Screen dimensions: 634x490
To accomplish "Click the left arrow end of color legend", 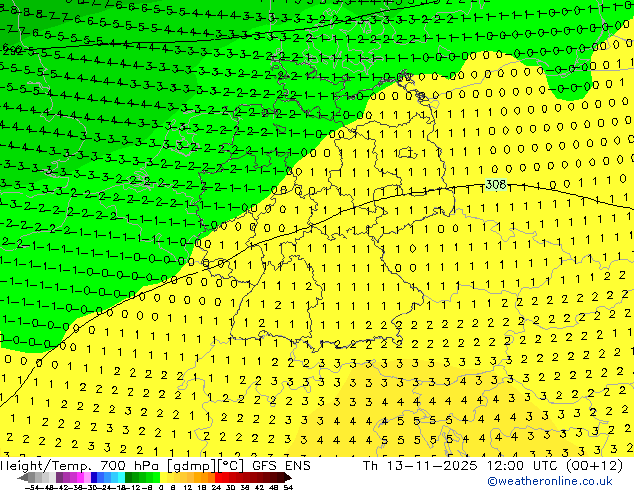I will (23, 477).
